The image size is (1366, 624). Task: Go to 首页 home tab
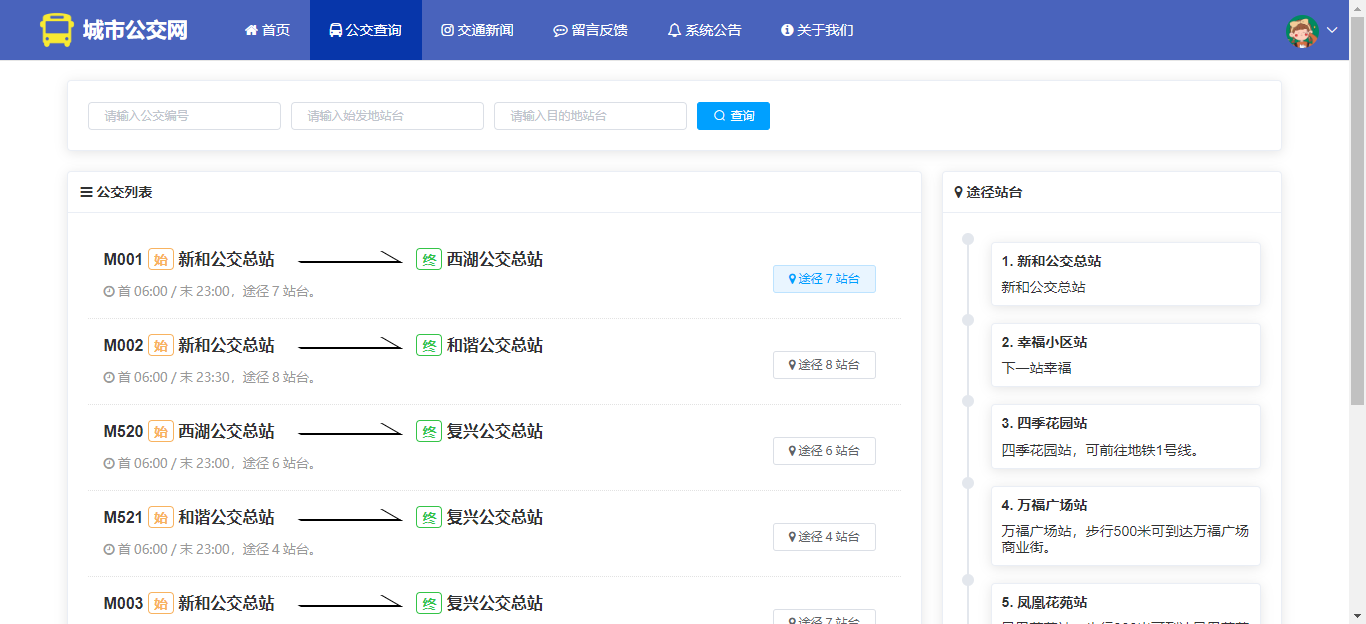(267, 30)
